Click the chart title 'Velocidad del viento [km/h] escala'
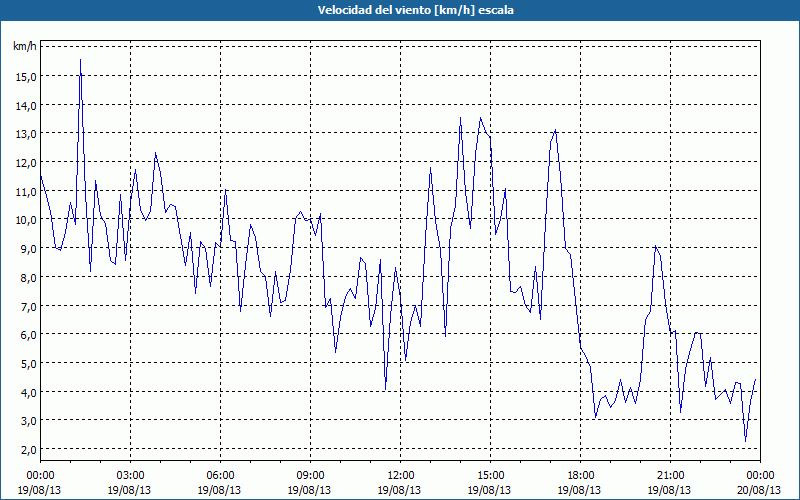800x500 pixels. (x=415, y=10)
